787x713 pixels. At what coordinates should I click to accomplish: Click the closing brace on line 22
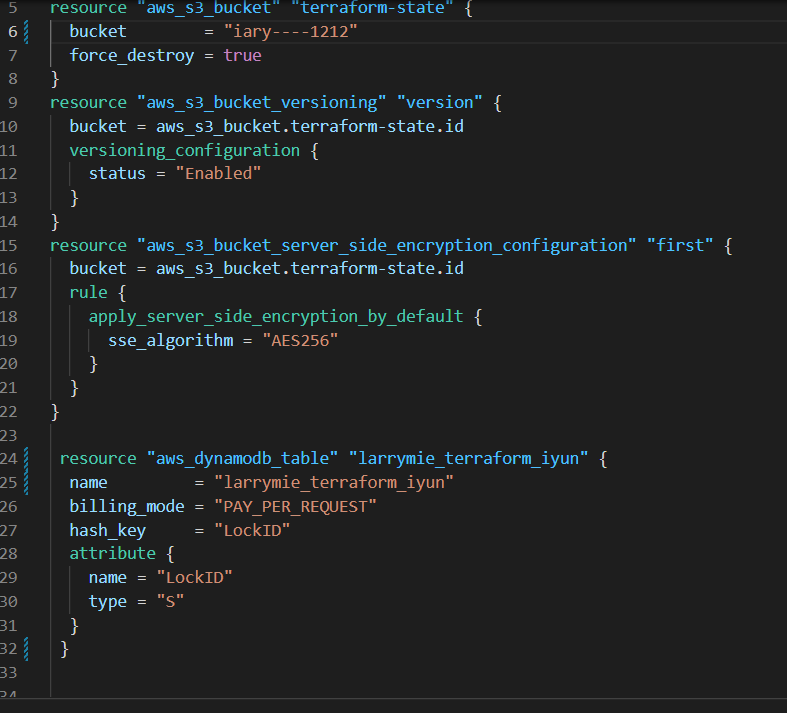click(x=55, y=412)
